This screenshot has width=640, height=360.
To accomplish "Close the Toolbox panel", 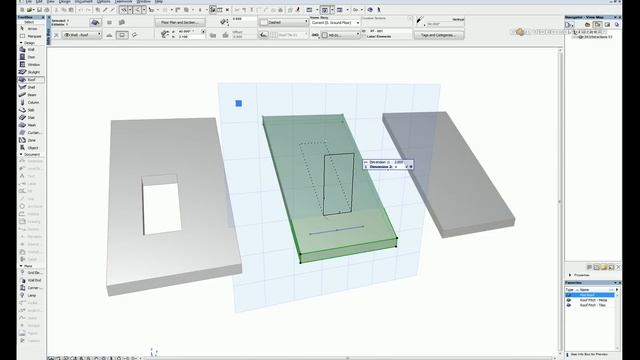I will pyautogui.click(x=42, y=18).
